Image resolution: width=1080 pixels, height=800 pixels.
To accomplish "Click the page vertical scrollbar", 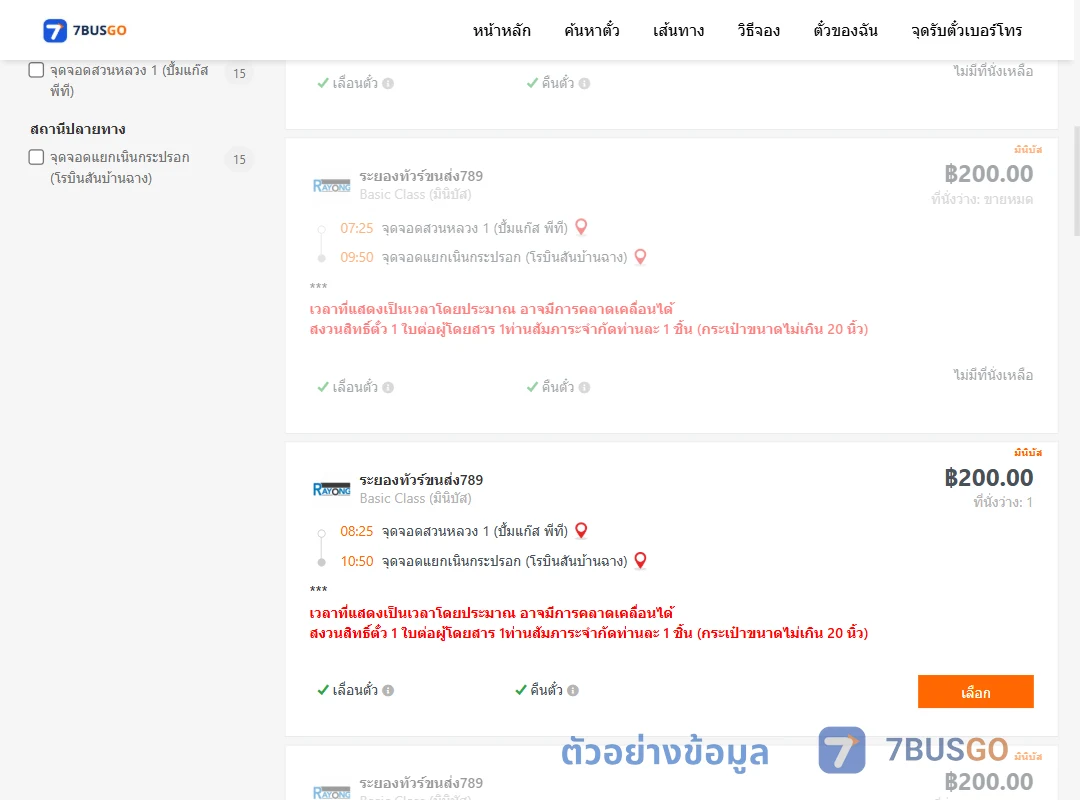I will pyautogui.click(x=1076, y=181).
